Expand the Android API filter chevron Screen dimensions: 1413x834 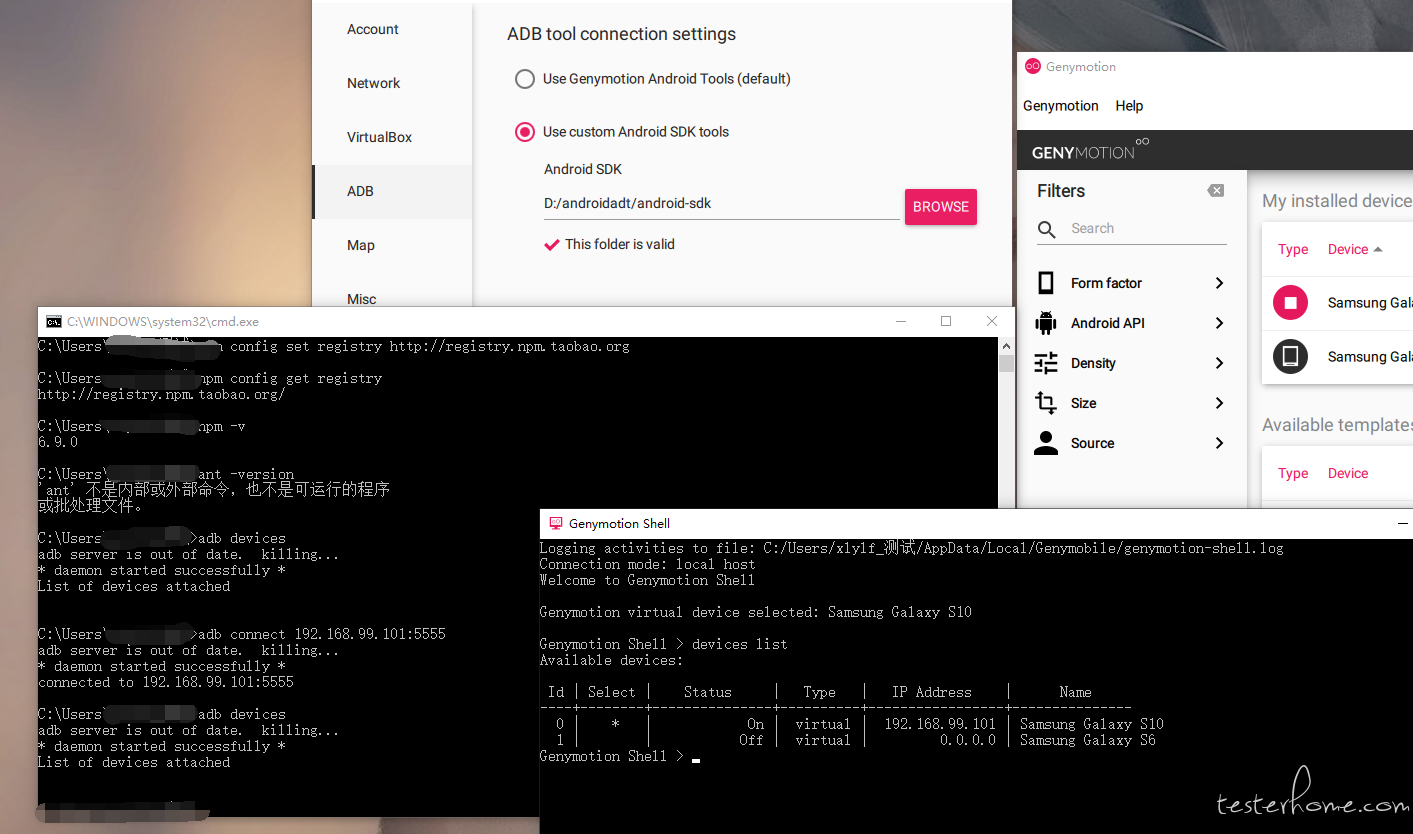point(1219,323)
